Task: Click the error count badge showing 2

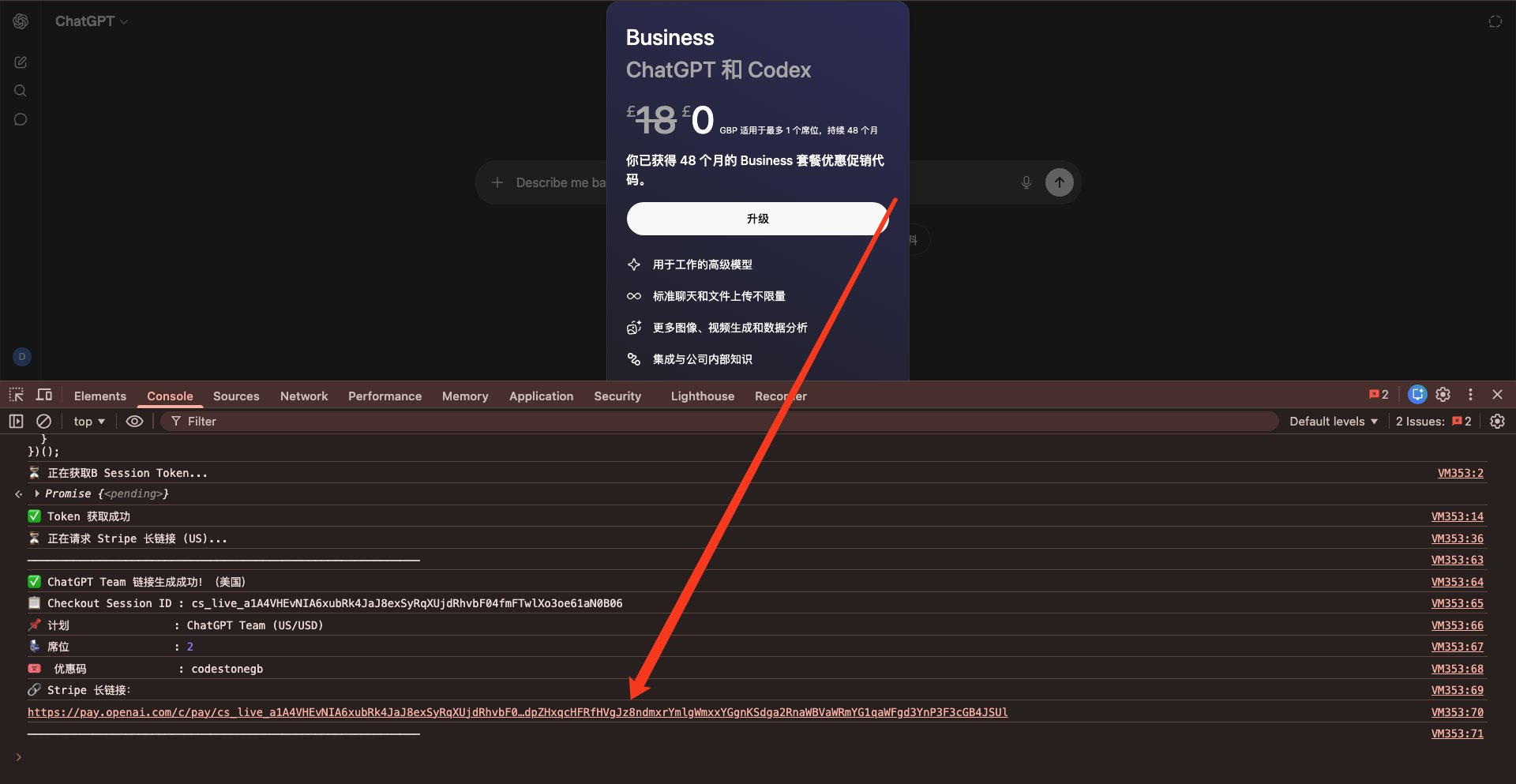Action: click(x=1379, y=395)
